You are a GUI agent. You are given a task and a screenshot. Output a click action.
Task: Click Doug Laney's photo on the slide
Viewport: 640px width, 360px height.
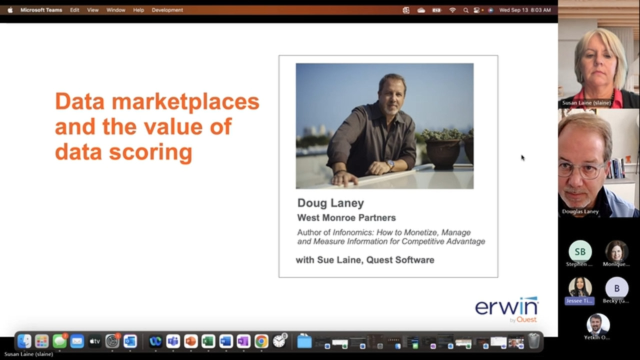coord(385,126)
